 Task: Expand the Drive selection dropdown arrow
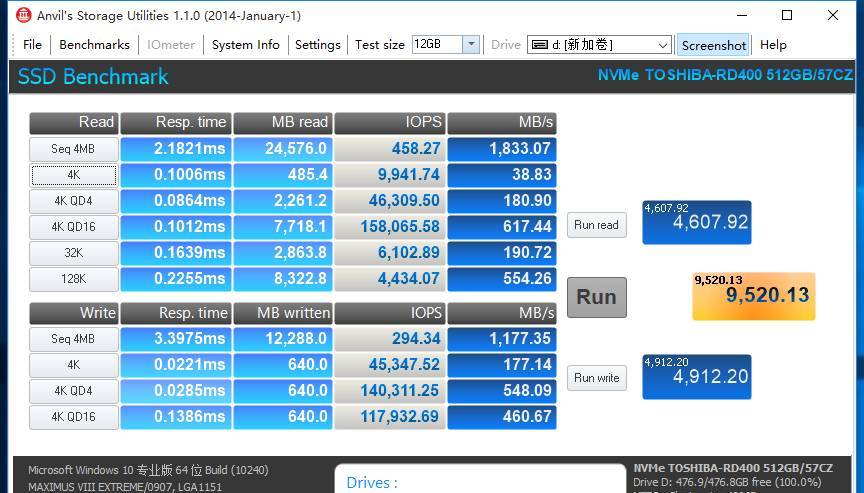point(662,45)
